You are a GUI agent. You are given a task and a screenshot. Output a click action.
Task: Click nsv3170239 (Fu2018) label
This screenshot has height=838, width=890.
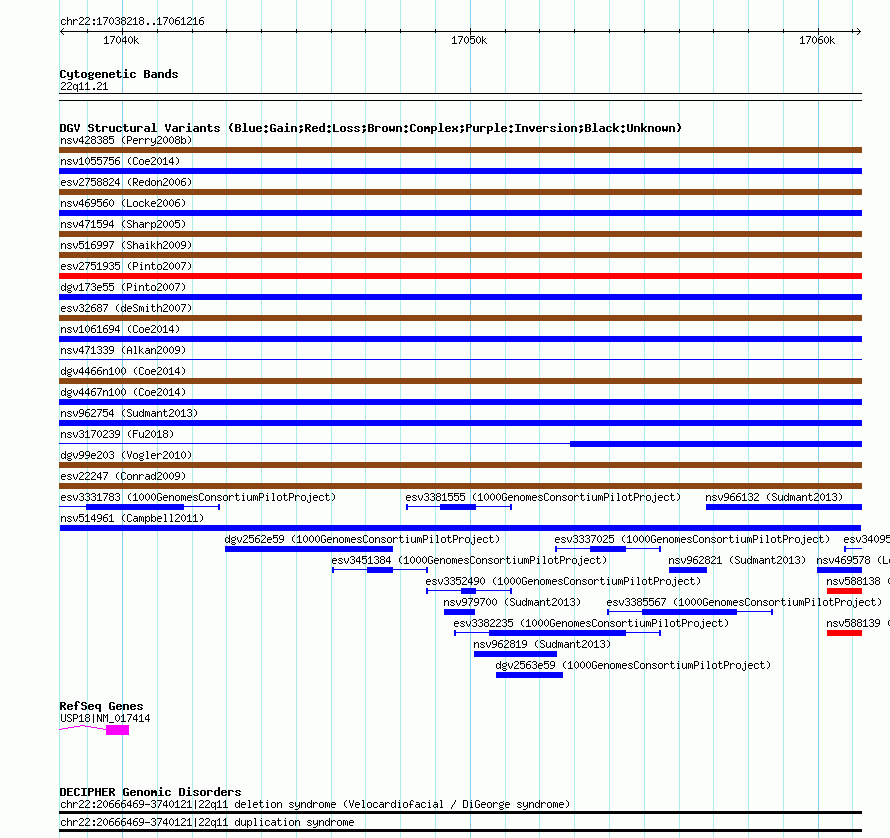coord(117,434)
